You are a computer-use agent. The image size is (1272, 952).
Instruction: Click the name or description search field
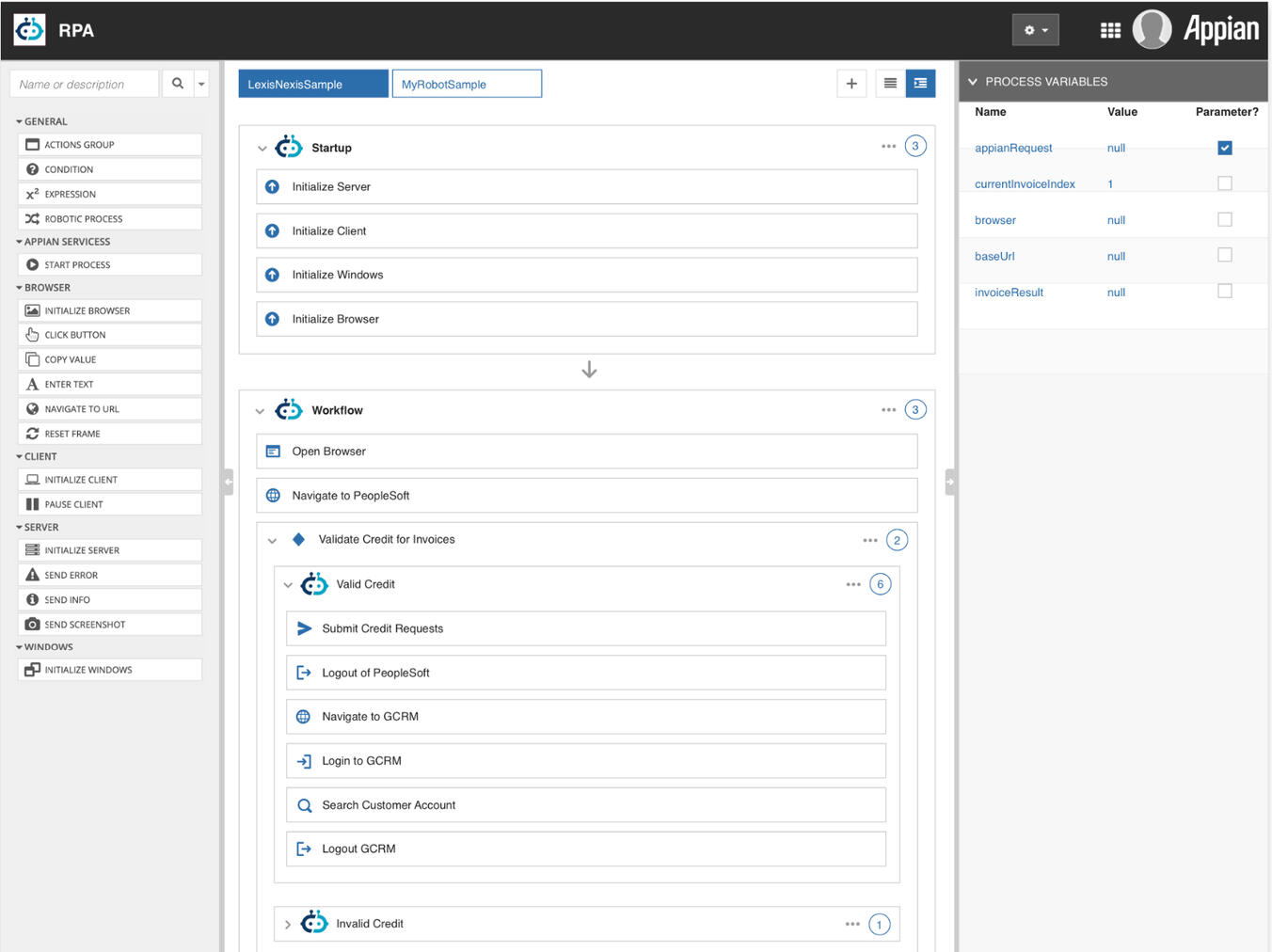click(84, 83)
